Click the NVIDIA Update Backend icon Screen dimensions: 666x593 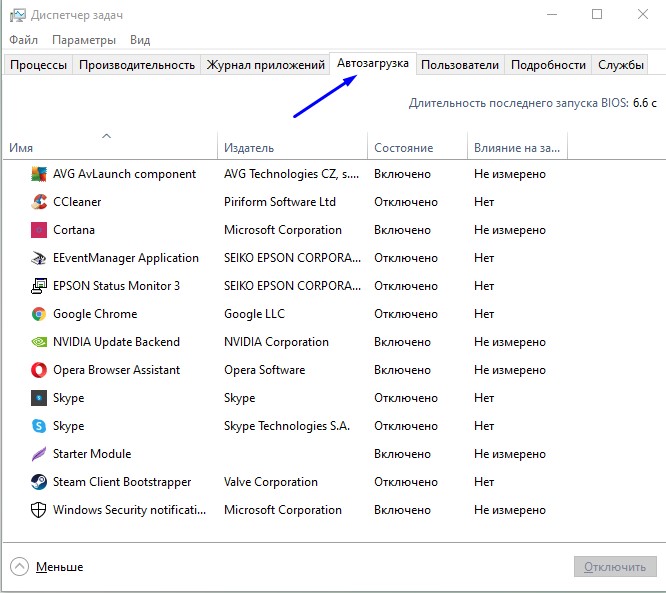(39, 342)
